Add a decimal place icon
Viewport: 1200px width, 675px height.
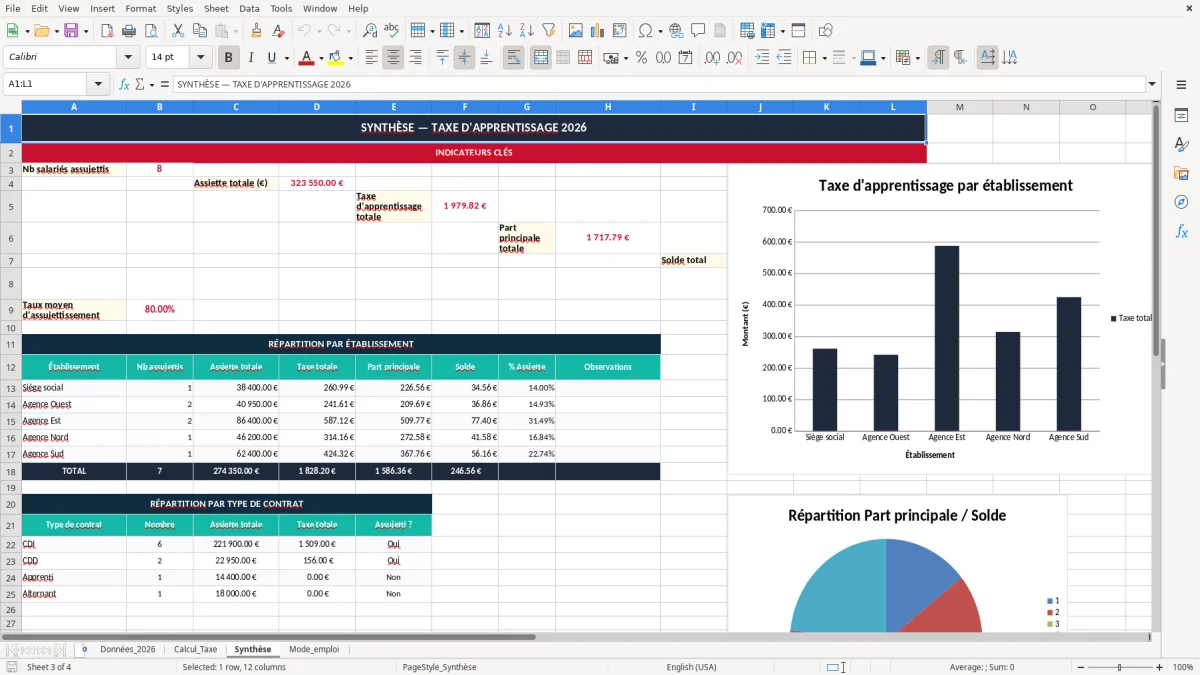coord(713,58)
